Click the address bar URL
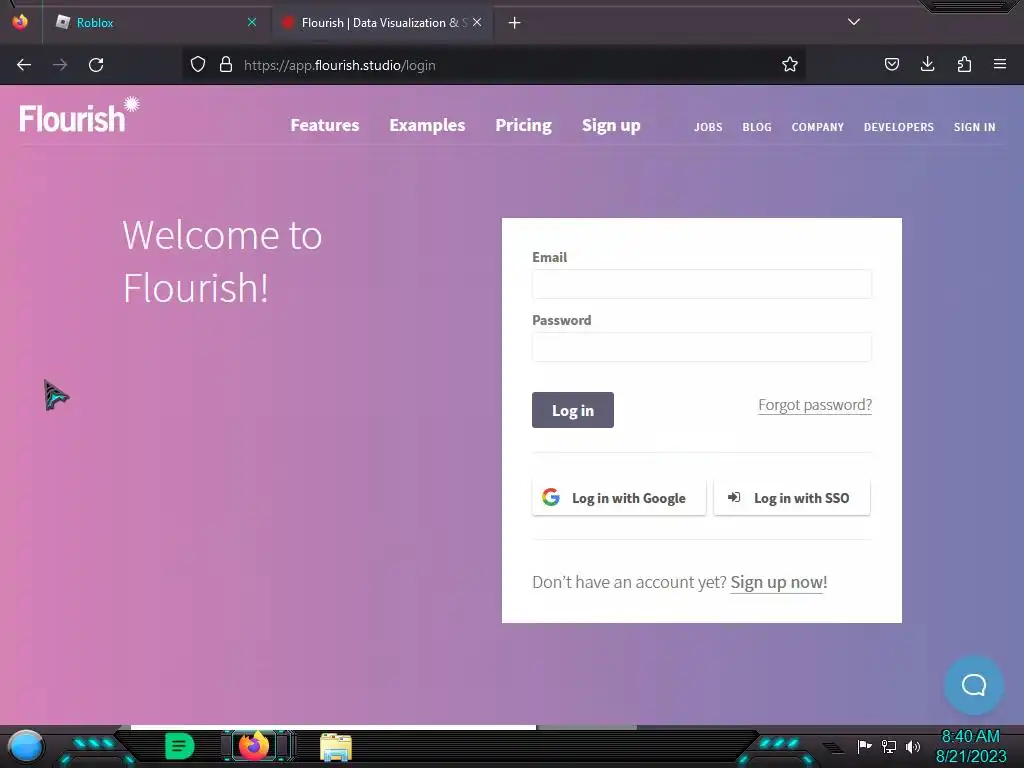 [x=340, y=65]
